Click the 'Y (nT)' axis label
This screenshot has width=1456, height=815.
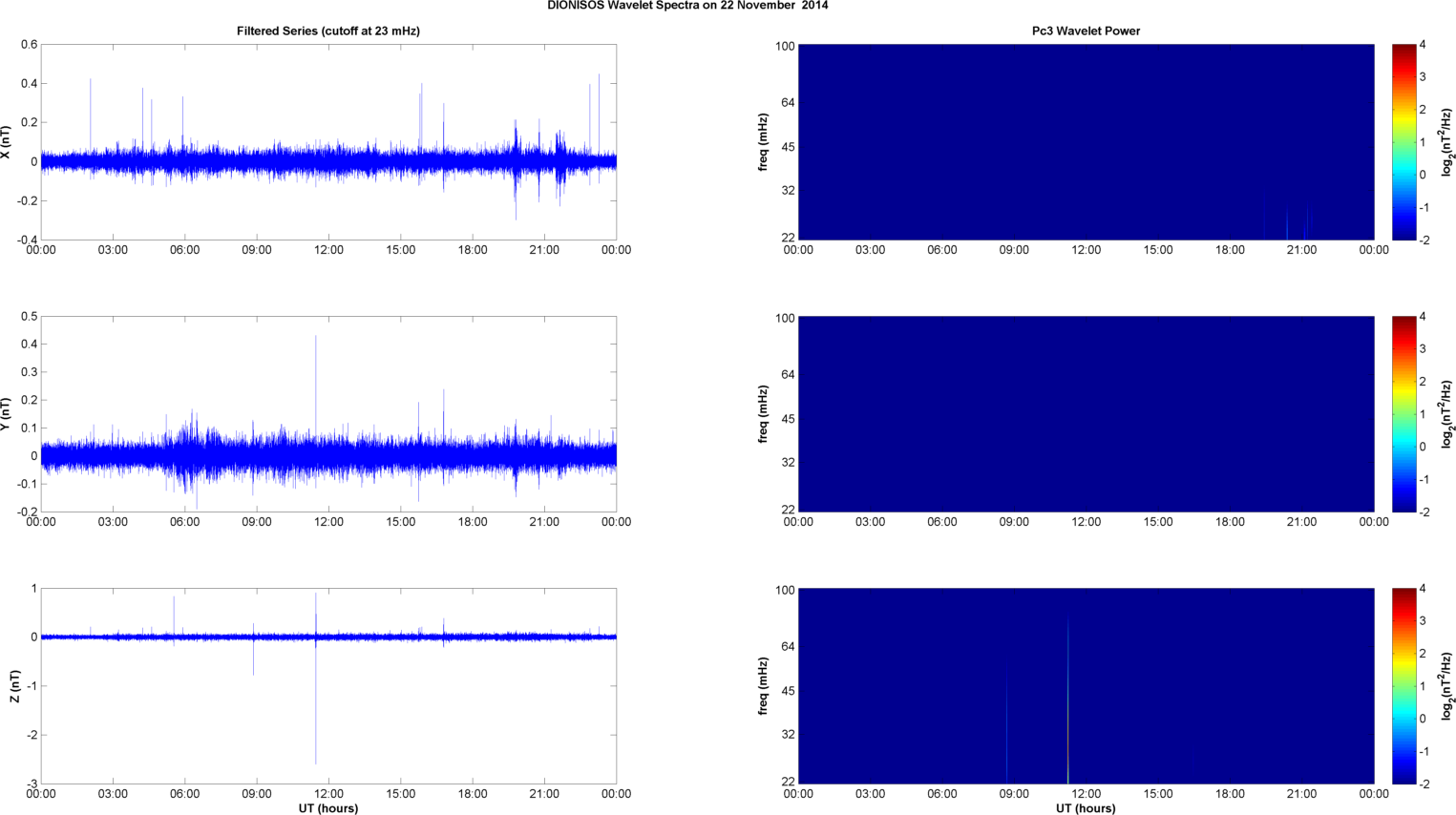coord(6,414)
